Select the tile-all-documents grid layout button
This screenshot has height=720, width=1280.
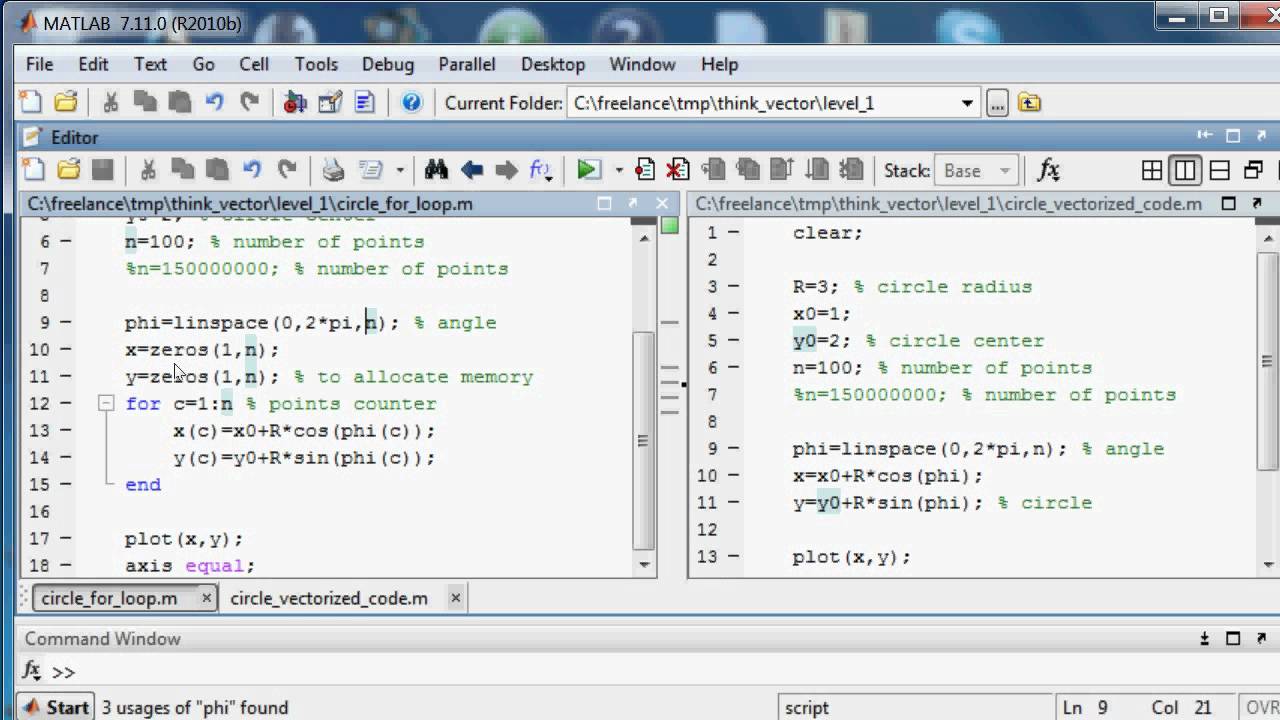click(1152, 170)
